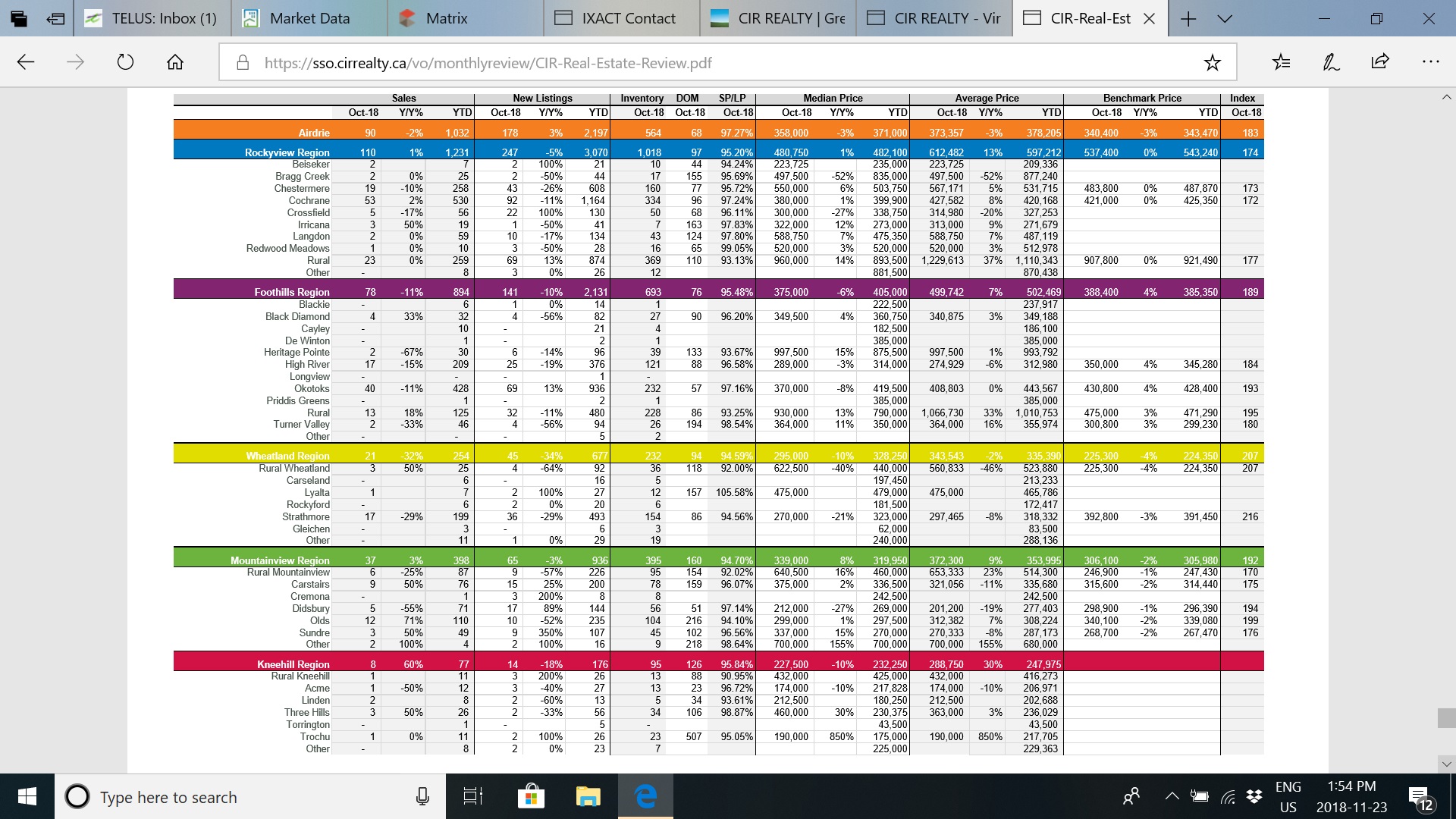This screenshot has height=819, width=1456.
Task: Set aside tabs with the left tab icon
Action: [55, 18]
